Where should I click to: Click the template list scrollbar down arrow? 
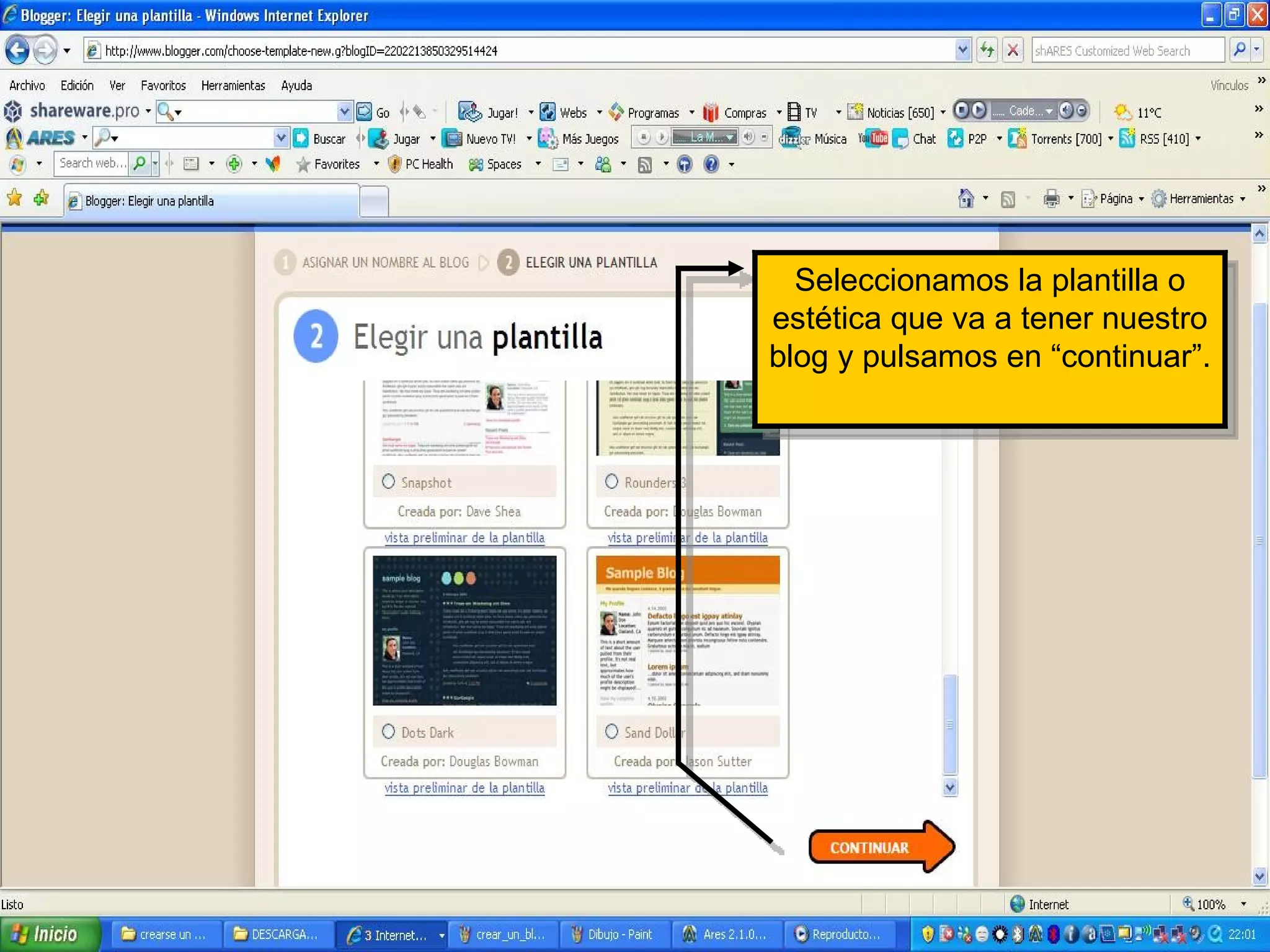pos(950,787)
